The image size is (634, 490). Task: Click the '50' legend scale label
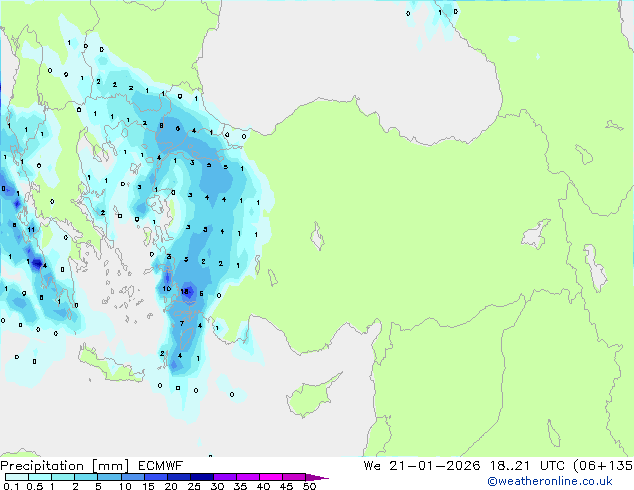309,486
